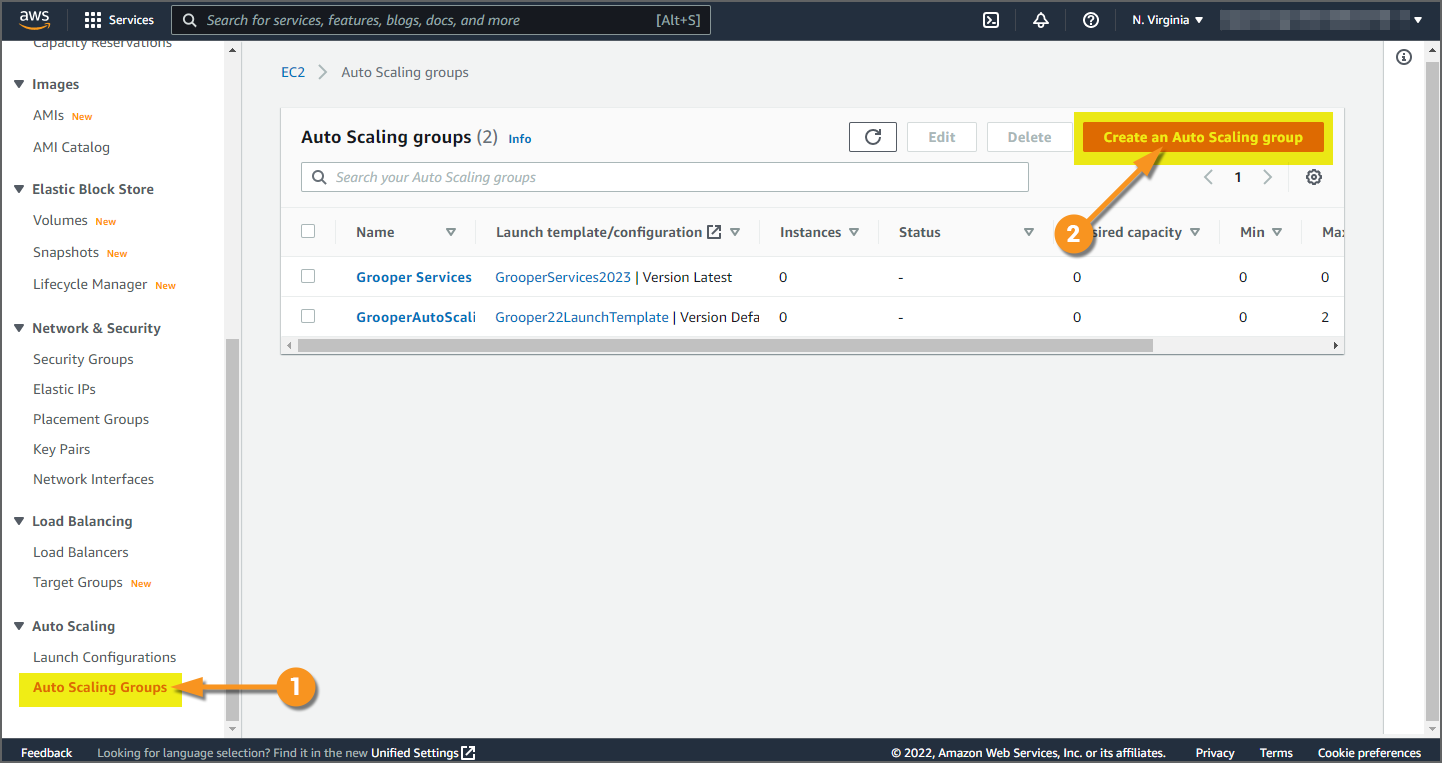Open Network Interfaces in the sidebar
This screenshot has height=763, width=1442.
tap(93, 479)
